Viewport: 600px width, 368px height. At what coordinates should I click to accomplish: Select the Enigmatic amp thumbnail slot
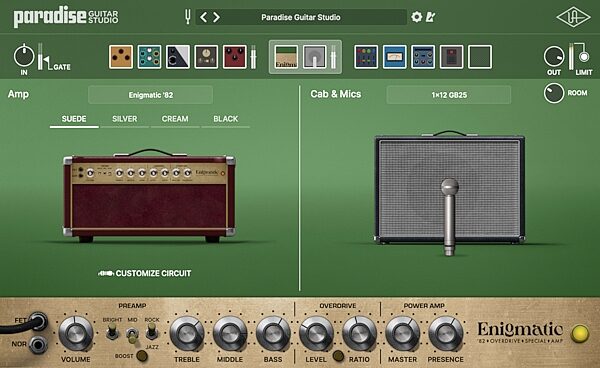(x=286, y=57)
